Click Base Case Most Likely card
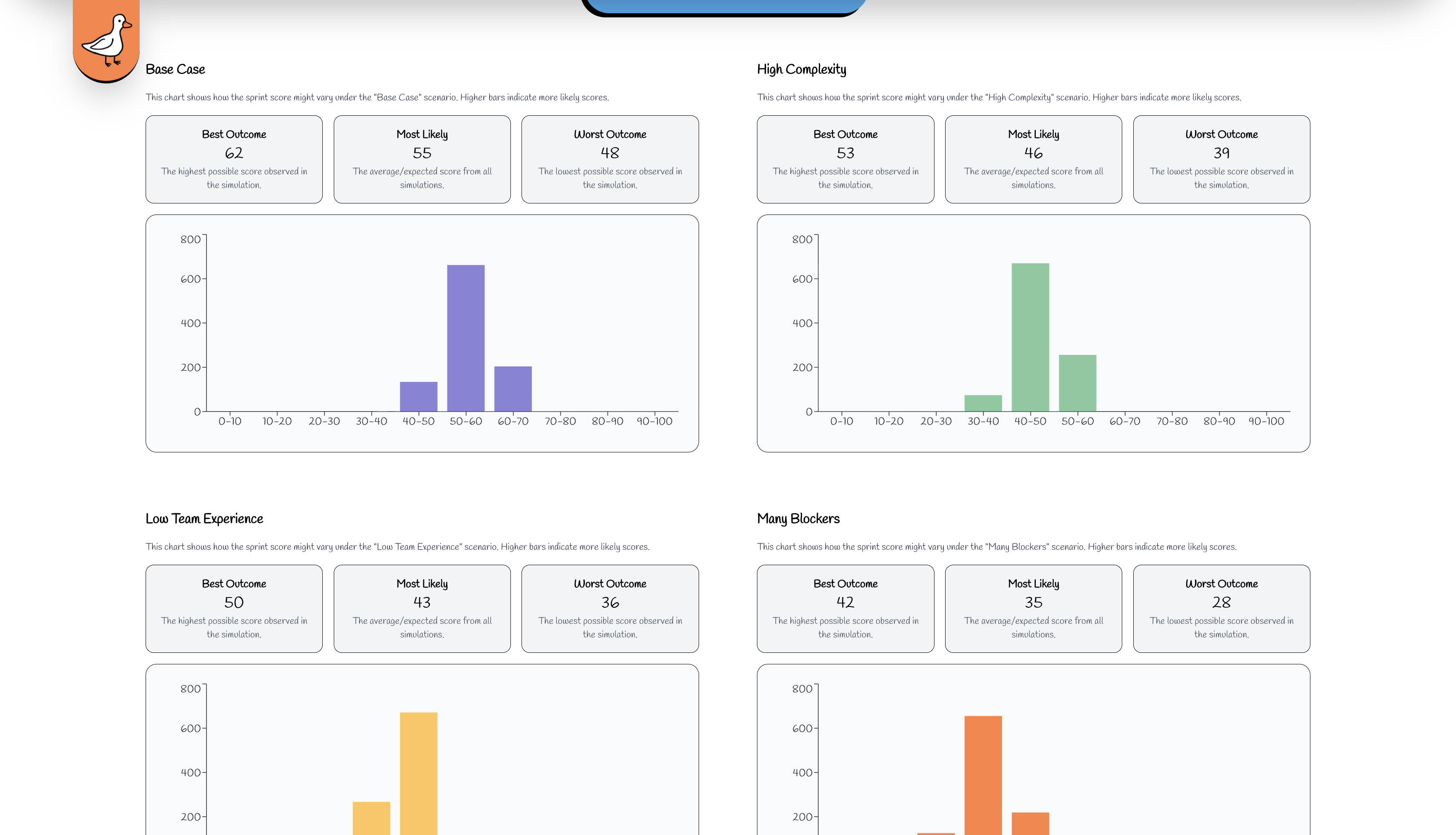 (x=421, y=159)
